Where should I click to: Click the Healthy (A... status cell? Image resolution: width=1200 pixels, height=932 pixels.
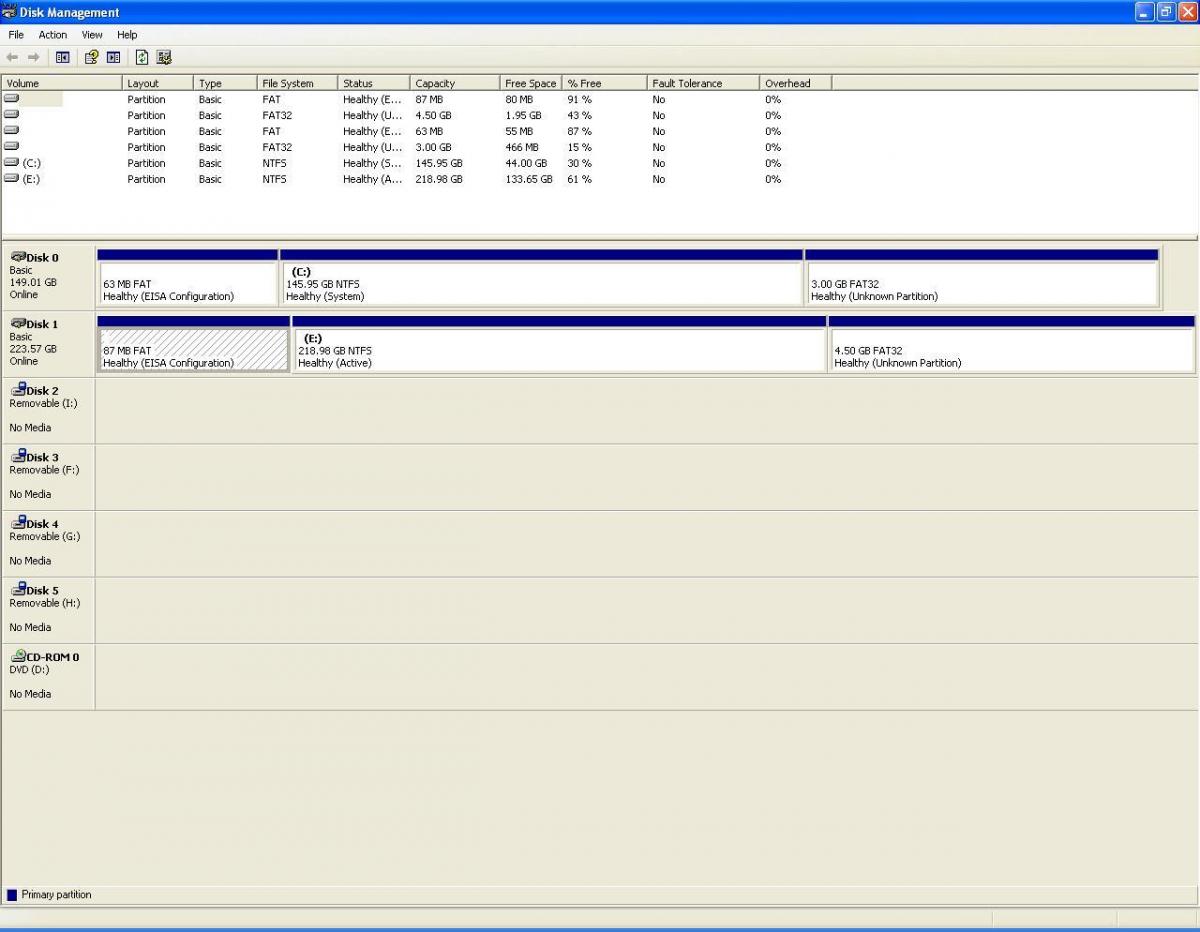pyautogui.click(x=372, y=179)
